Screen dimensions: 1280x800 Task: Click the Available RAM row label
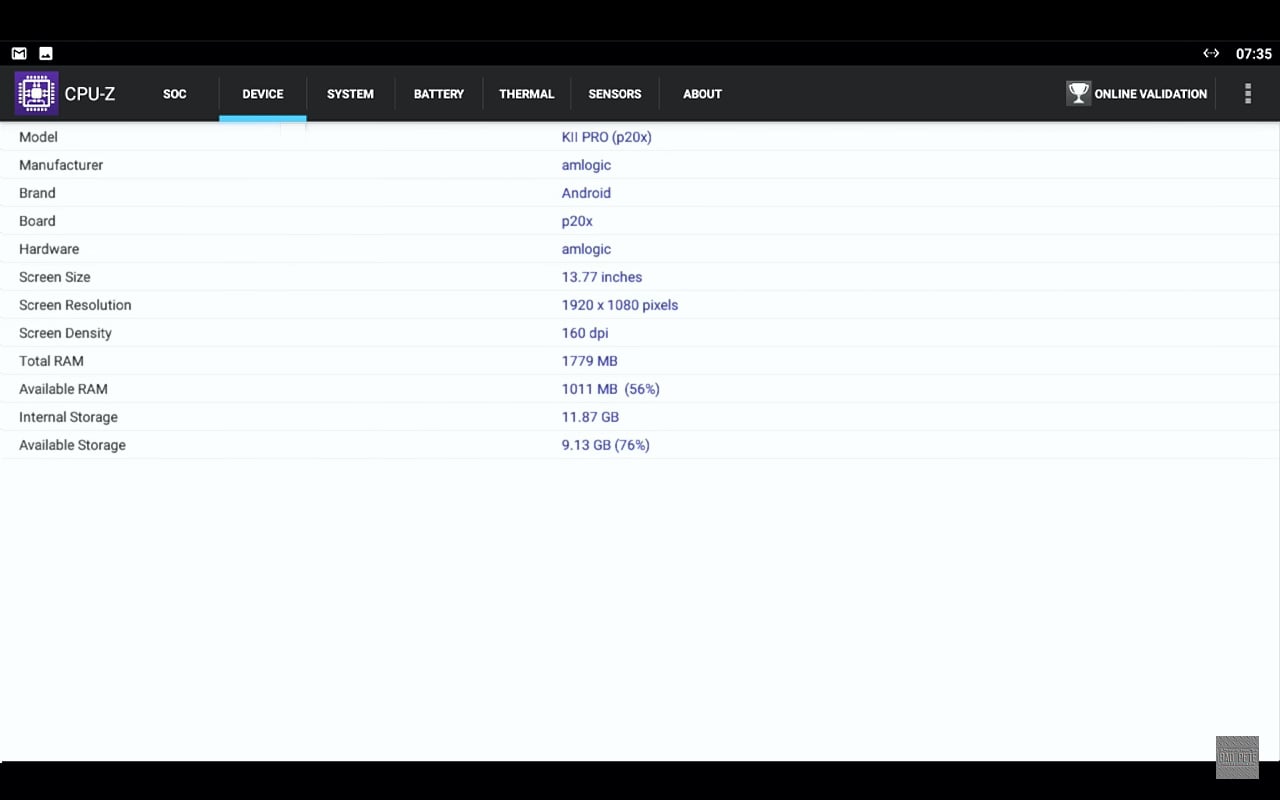(x=63, y=389)
